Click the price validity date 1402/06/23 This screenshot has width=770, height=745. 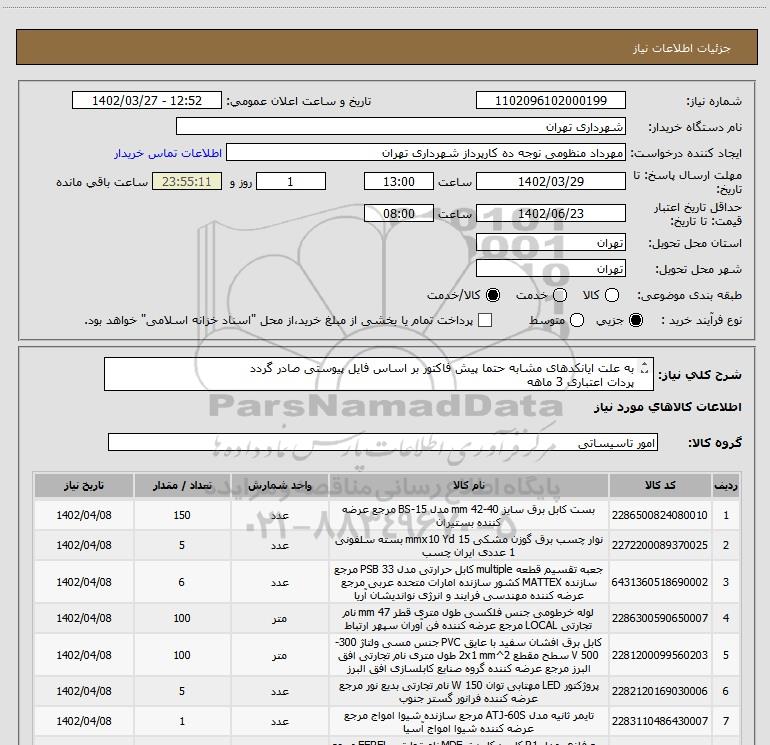pyautogui.click(x=550, y=214)
